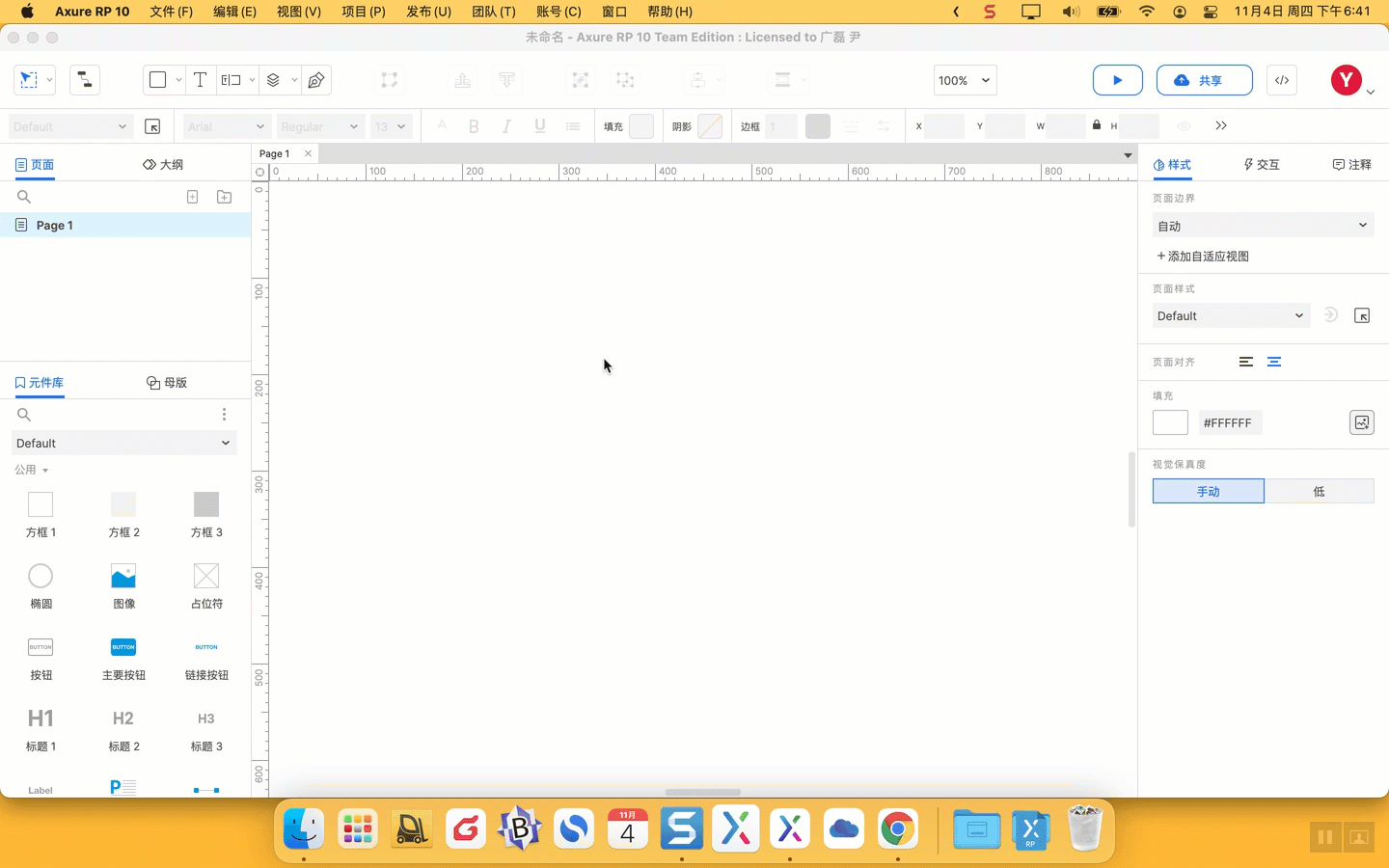Screen dimensions: 1389x868
Task: Set visual fidelity to 手动
Action: (x=1209, y=491)
